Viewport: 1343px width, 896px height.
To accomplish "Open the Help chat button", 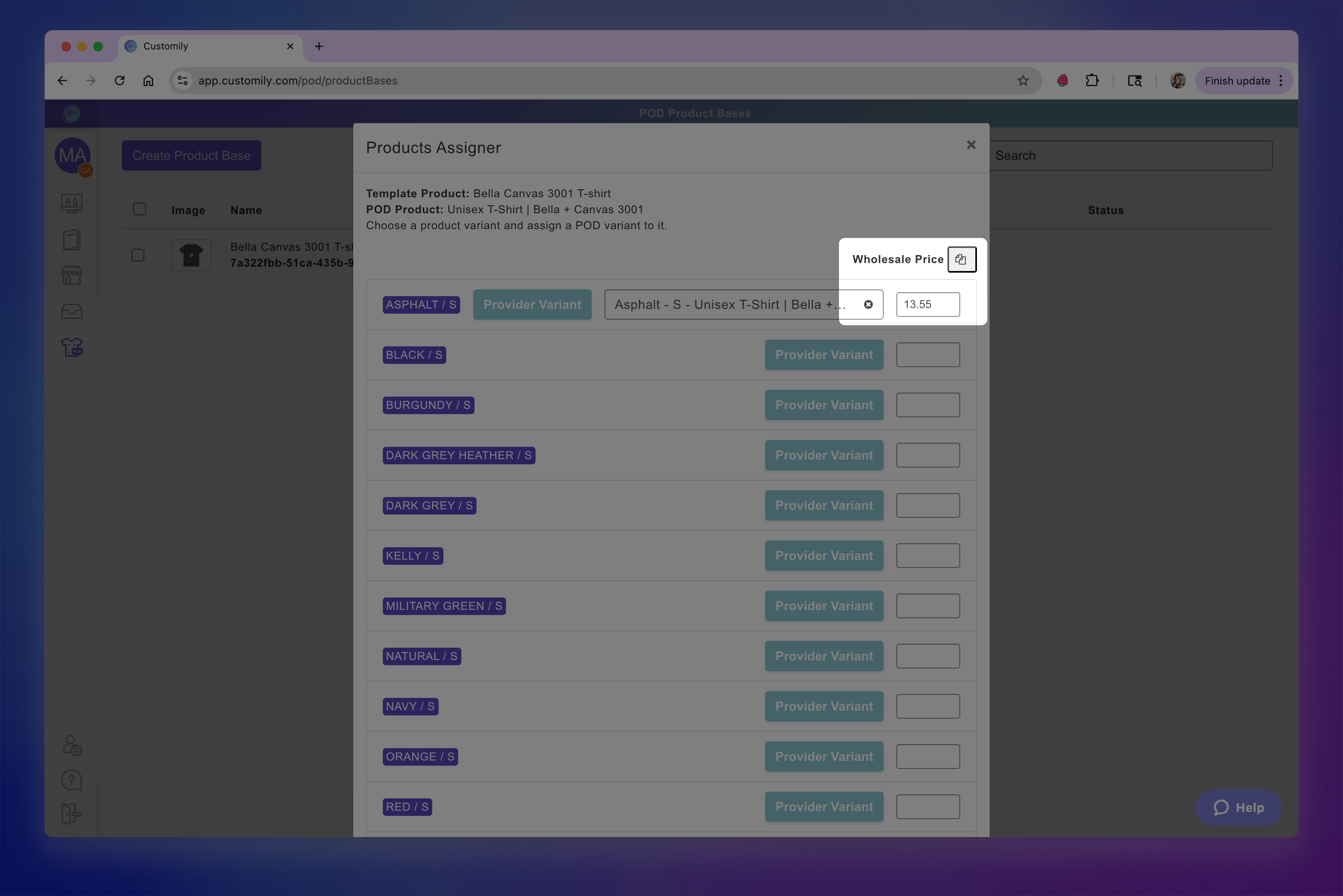I will [1239, 808].
